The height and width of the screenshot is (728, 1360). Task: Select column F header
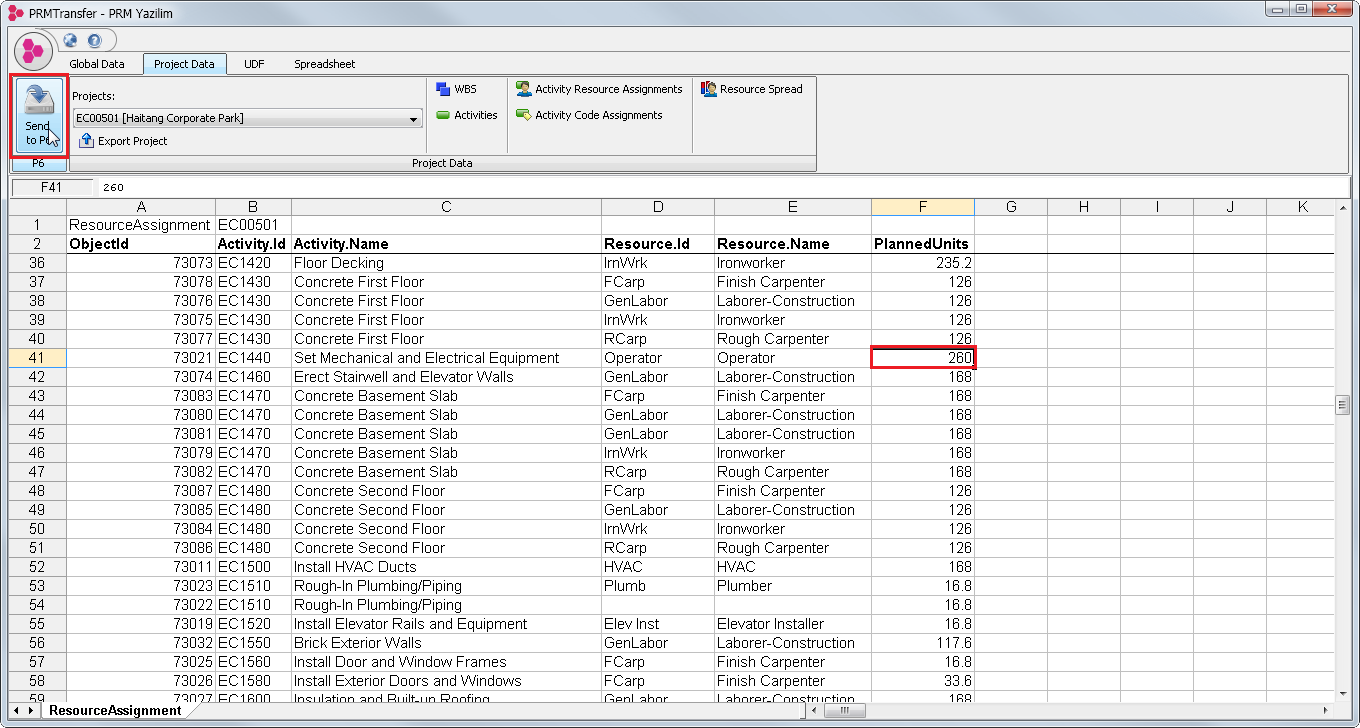922,207
